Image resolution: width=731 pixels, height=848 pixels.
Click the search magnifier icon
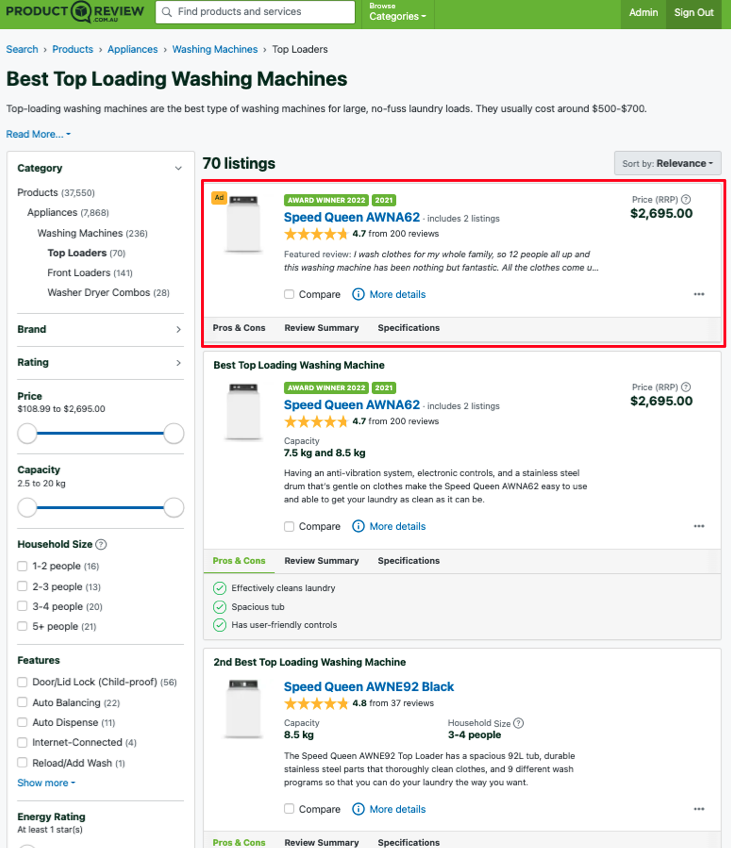[x=167, y=12]
